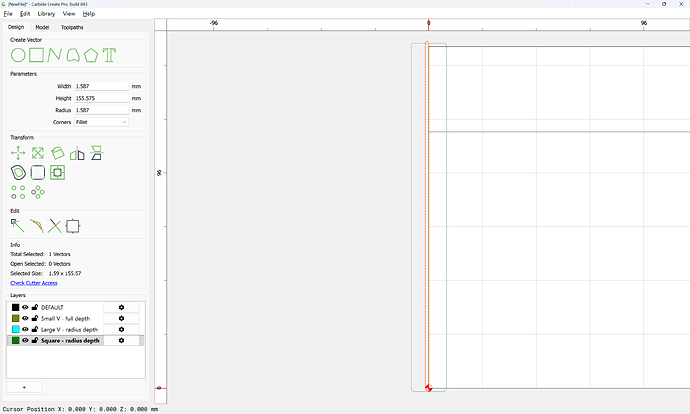Screen dimensions: 690x414
Task: Hide the Small V - full depth layer
Action: (25, 319)
